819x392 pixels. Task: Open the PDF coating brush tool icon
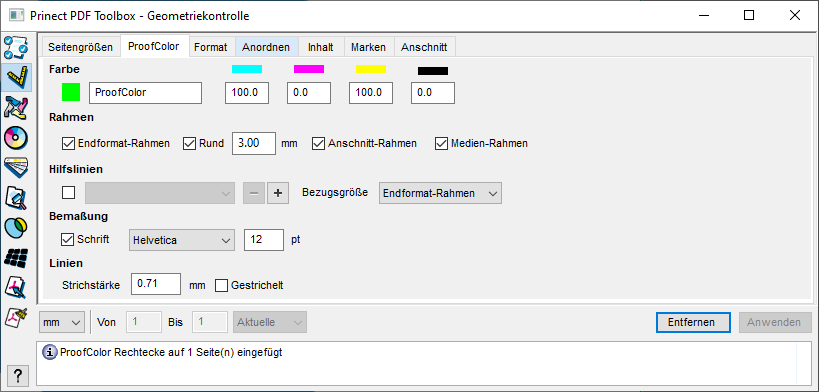16,317
